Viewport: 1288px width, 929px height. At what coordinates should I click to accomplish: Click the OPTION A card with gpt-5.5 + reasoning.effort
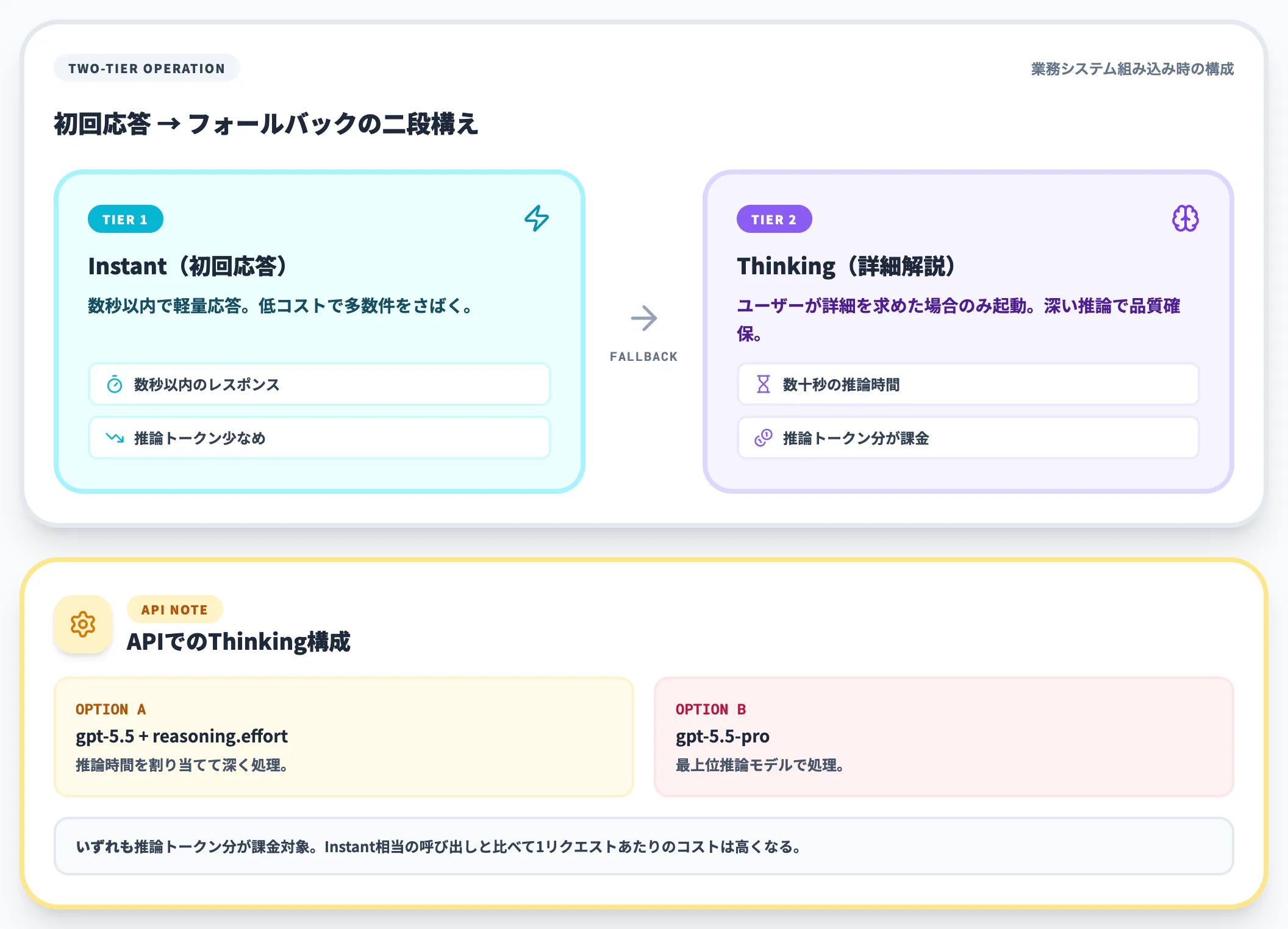coord(344,737)
